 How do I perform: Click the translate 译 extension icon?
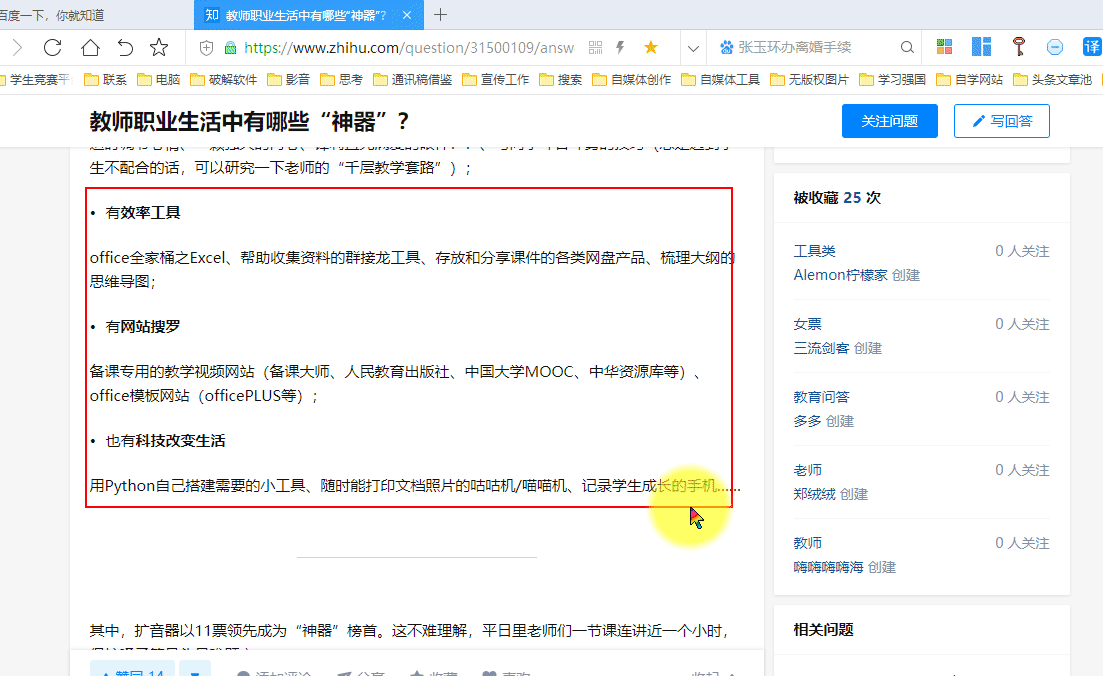point(1092,47)
